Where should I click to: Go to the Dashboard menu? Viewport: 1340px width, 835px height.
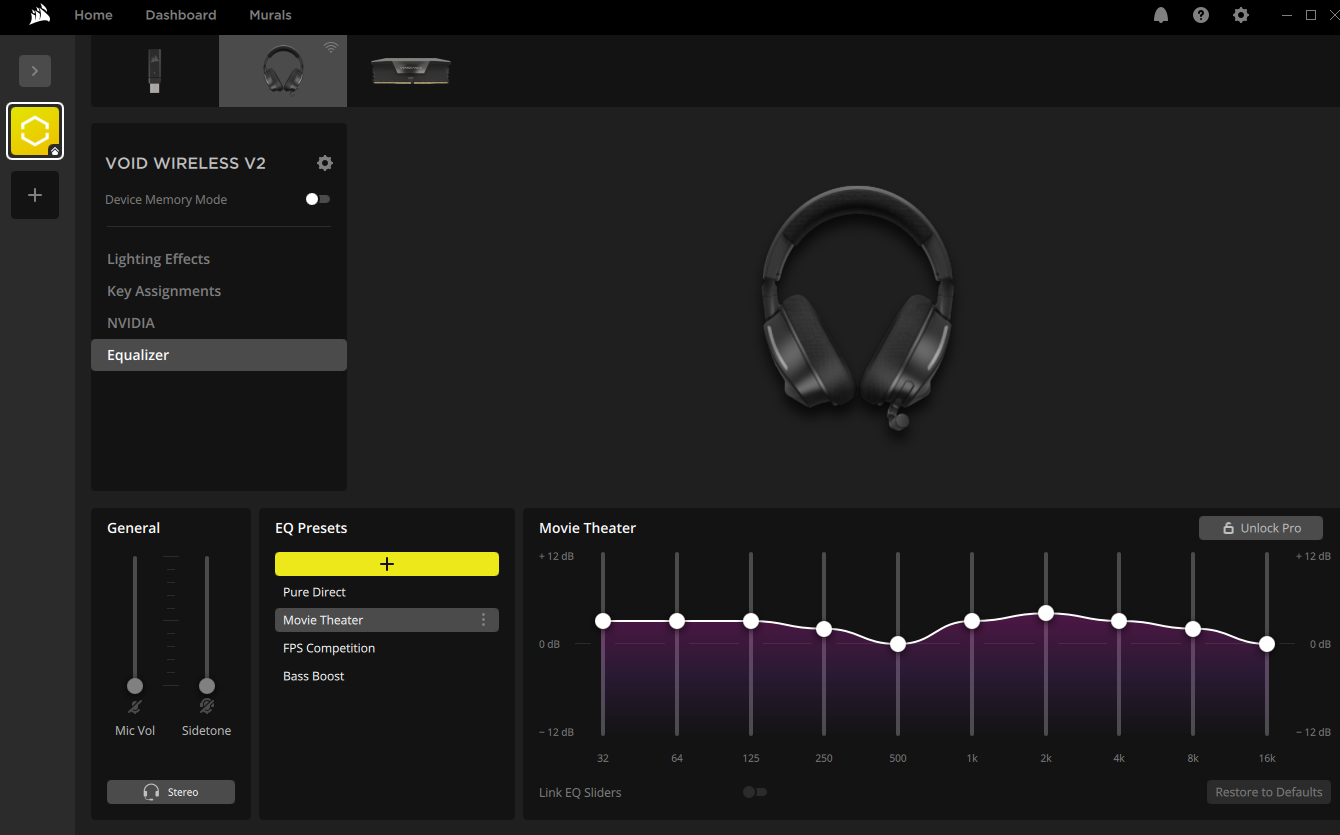[180, 15]
